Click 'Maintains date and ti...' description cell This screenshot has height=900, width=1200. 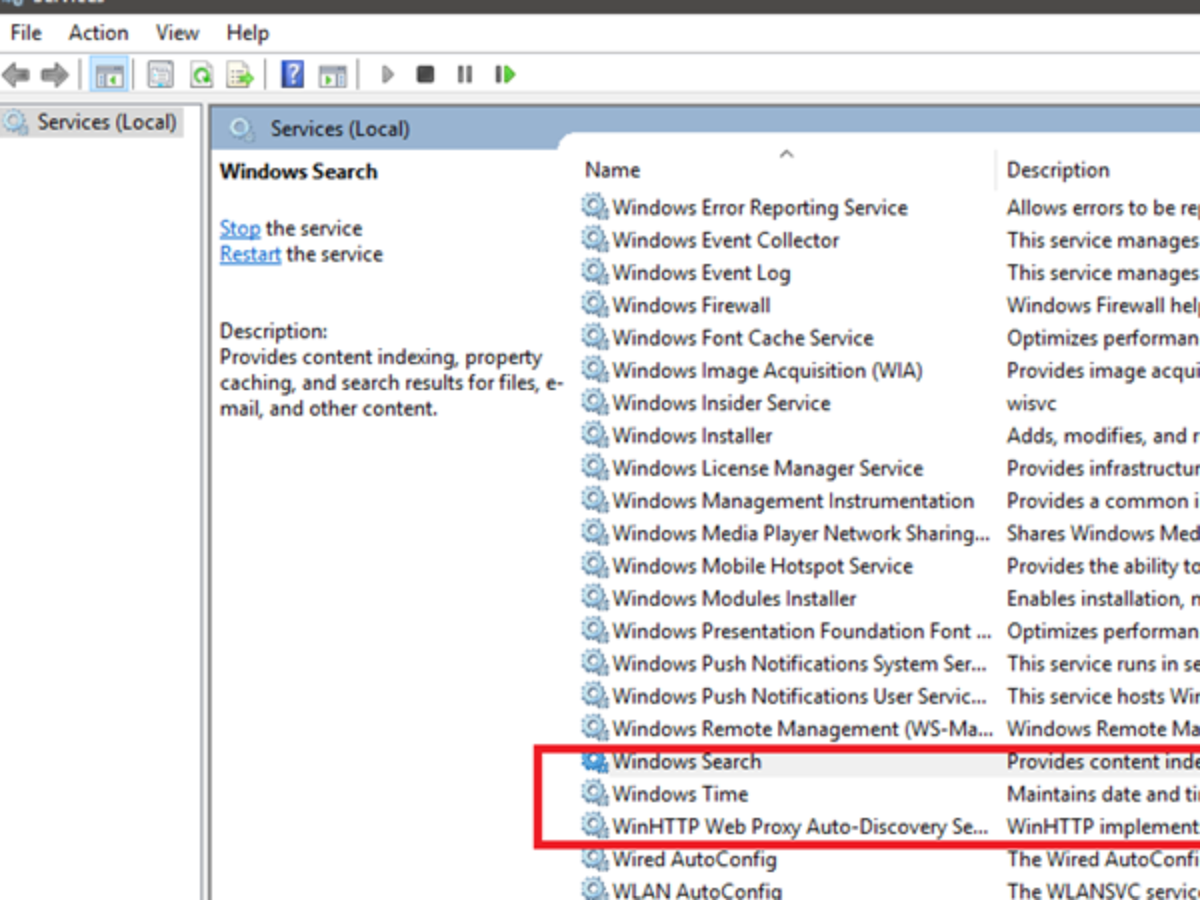1103,794
